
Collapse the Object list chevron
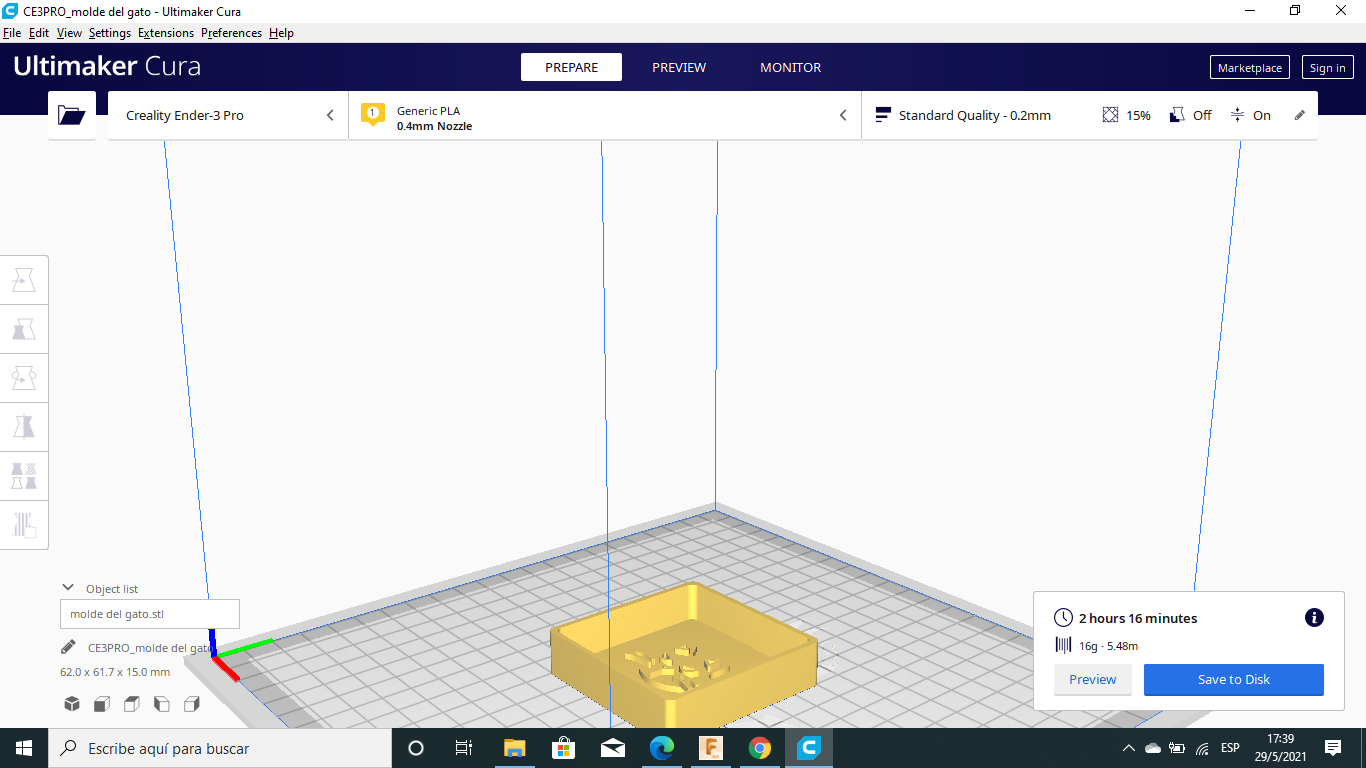coord(68,588)
